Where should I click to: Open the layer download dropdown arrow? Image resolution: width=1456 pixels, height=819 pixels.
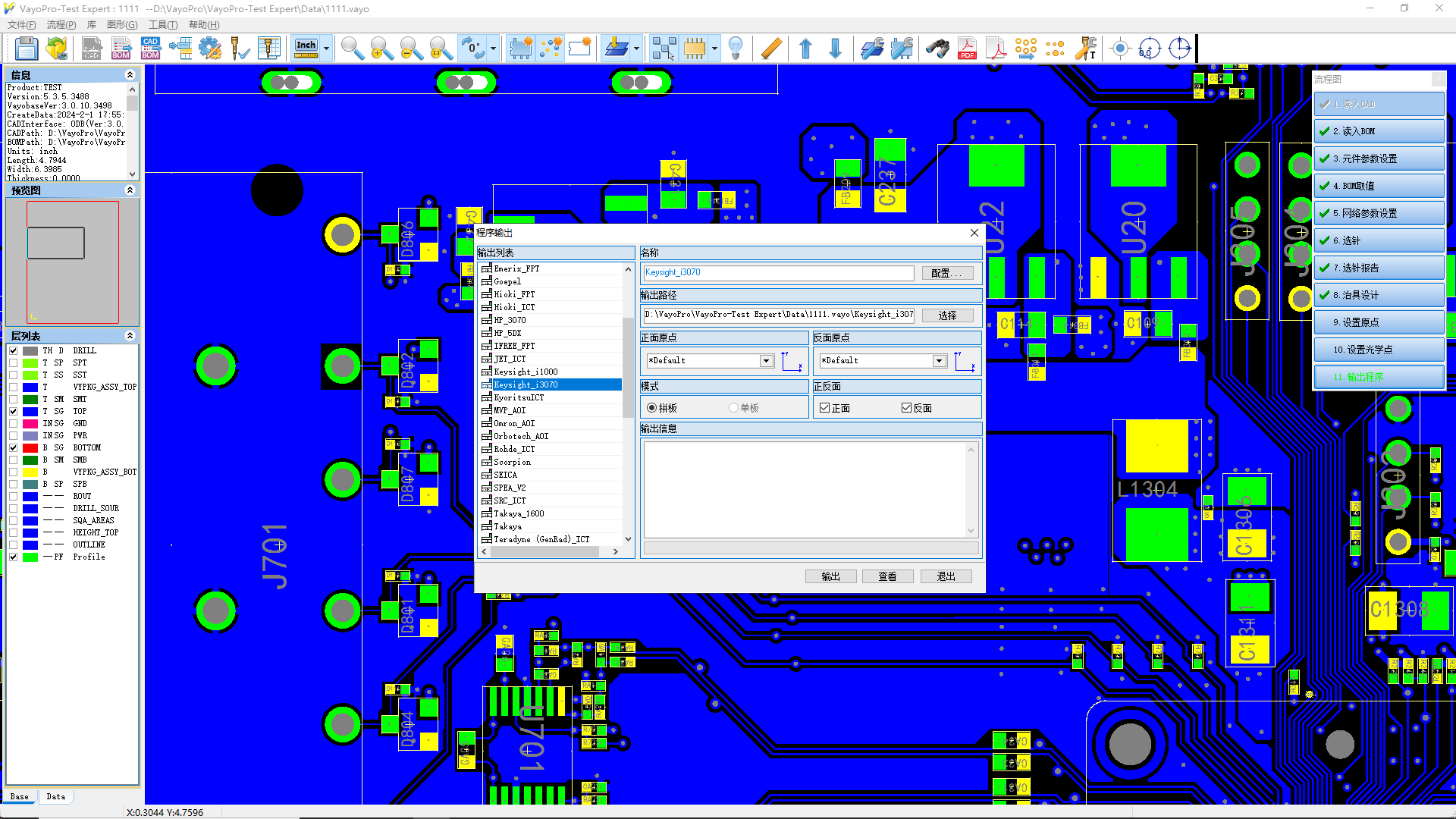tap(636, 49)
